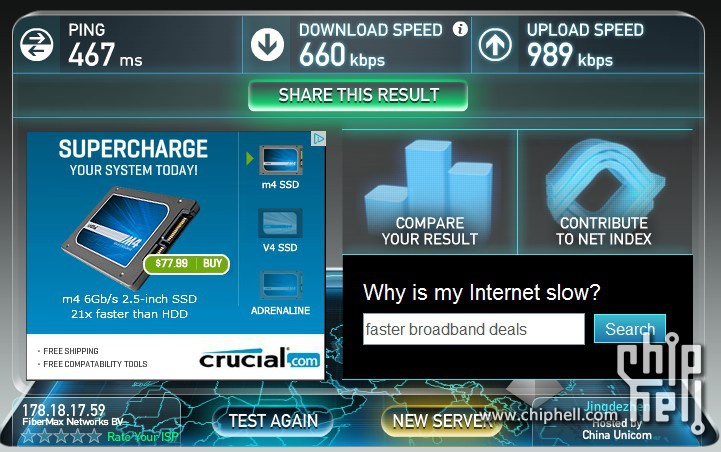This screenshot has height=452, width=721.
Task: Click the AdChoices icon on the ad
Action: point(318,138)
